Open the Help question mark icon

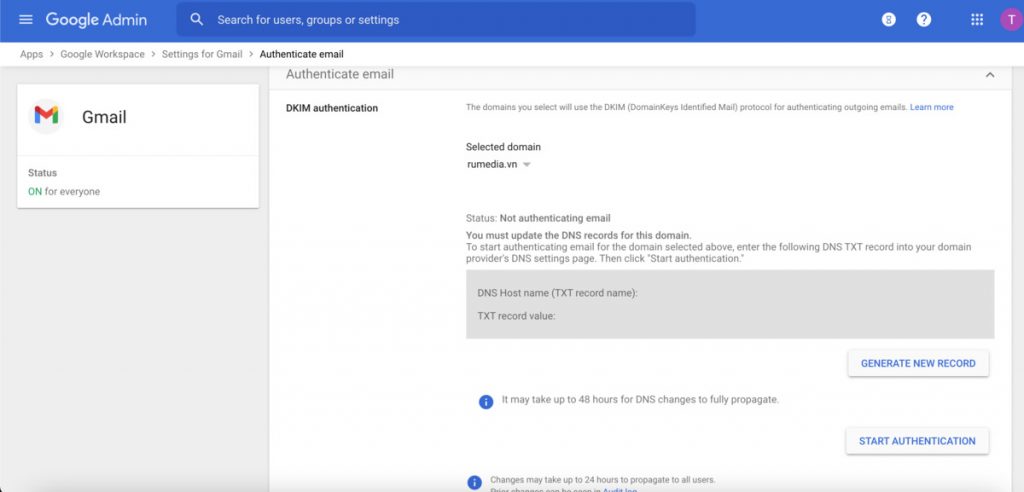pos(923,20)
